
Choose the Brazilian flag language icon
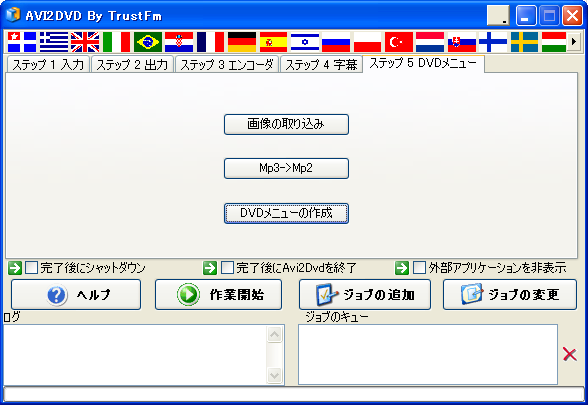pos(148,42)
